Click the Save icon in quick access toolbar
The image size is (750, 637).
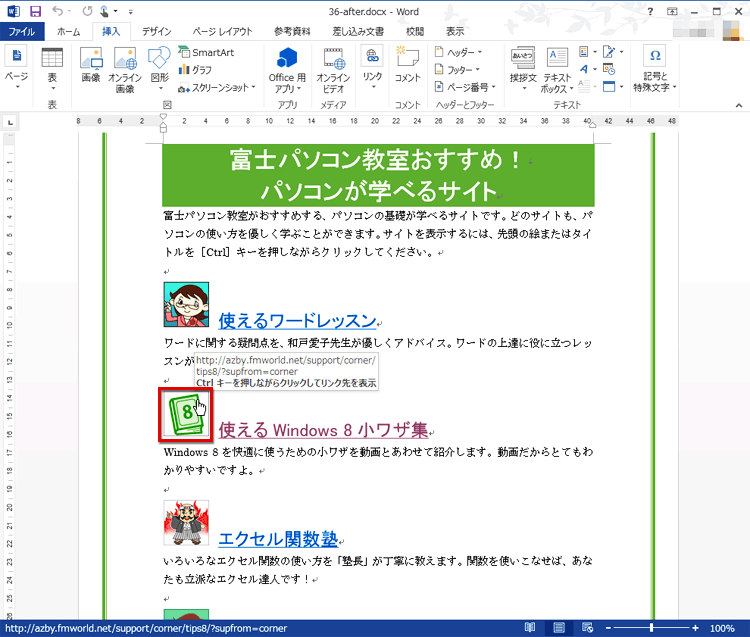(35, 11)
